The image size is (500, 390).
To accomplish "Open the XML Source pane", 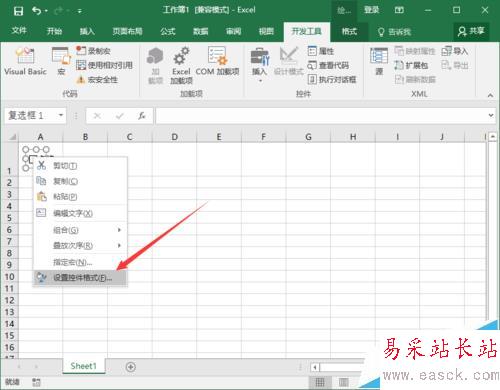I will 379,61.
